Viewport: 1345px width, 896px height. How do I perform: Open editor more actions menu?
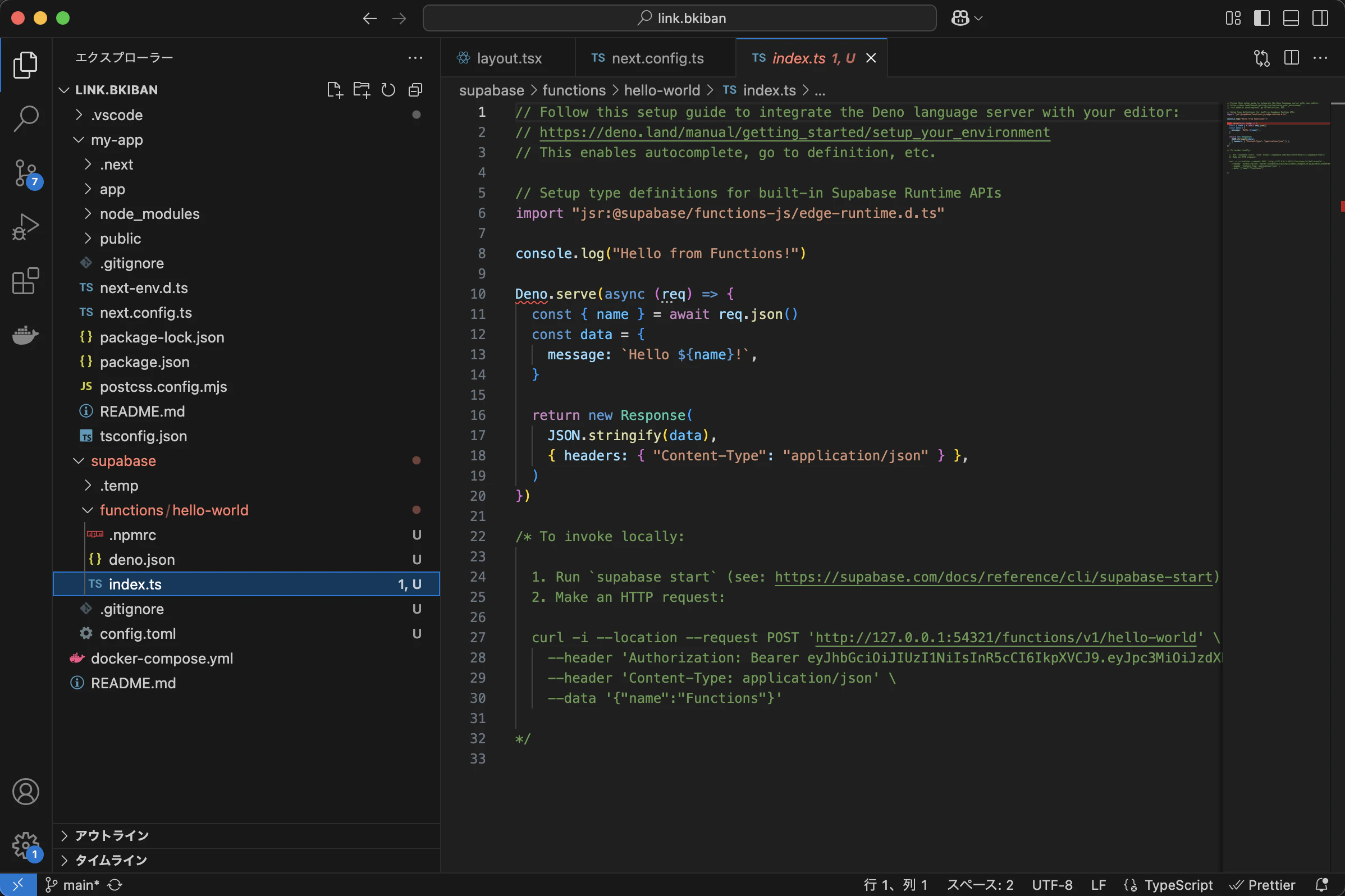tap(1320, 58)
